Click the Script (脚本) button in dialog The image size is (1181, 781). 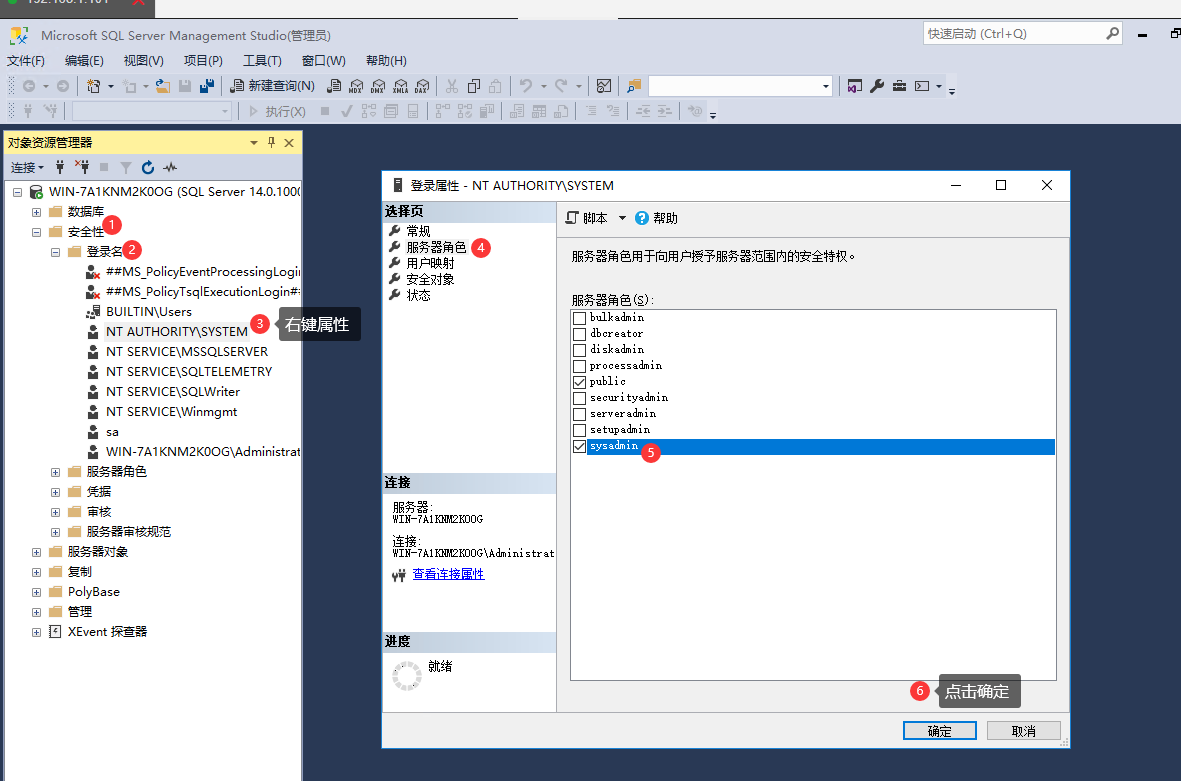pyautogui.click(x=587, y=218)
